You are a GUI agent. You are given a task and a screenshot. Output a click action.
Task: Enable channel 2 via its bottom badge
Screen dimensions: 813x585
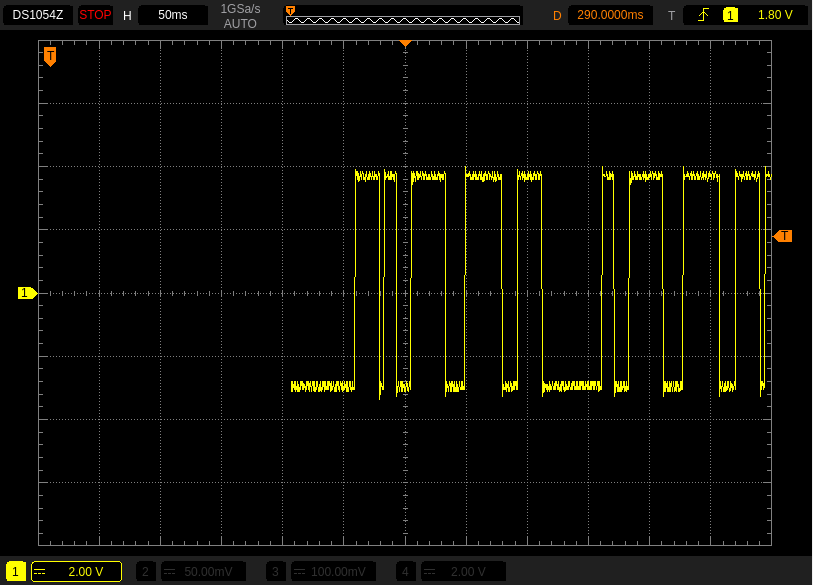click(x=146, y=572)
